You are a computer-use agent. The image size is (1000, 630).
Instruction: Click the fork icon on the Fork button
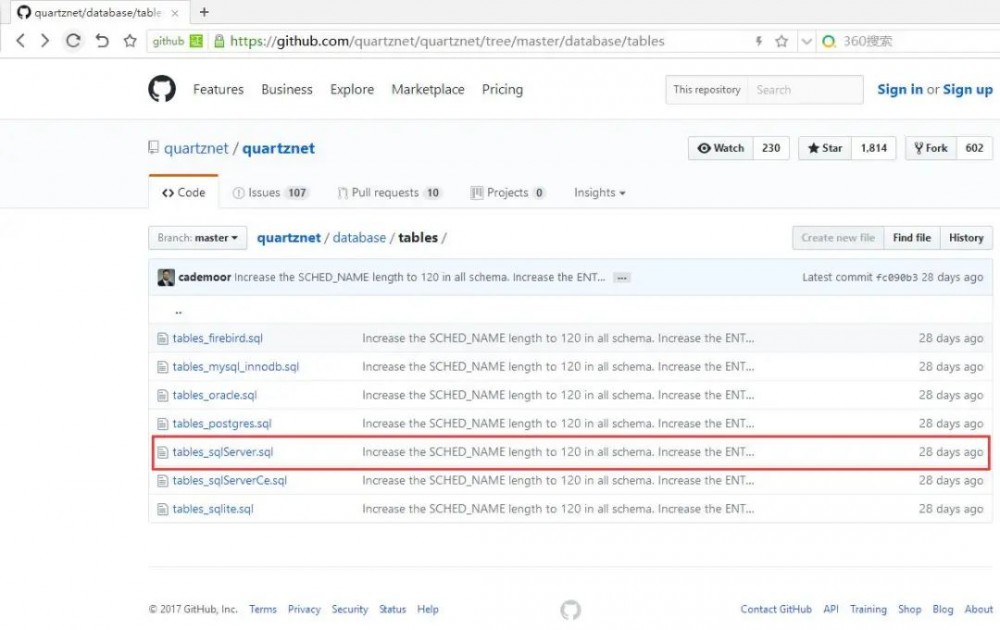tap(916, 148)
